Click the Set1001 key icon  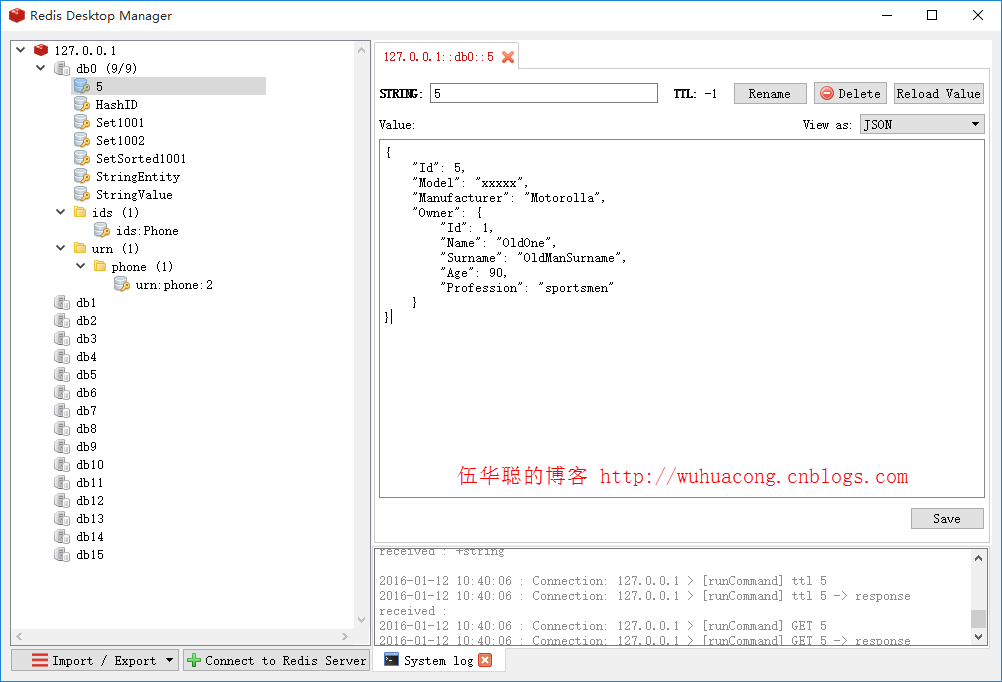point(82,122)
